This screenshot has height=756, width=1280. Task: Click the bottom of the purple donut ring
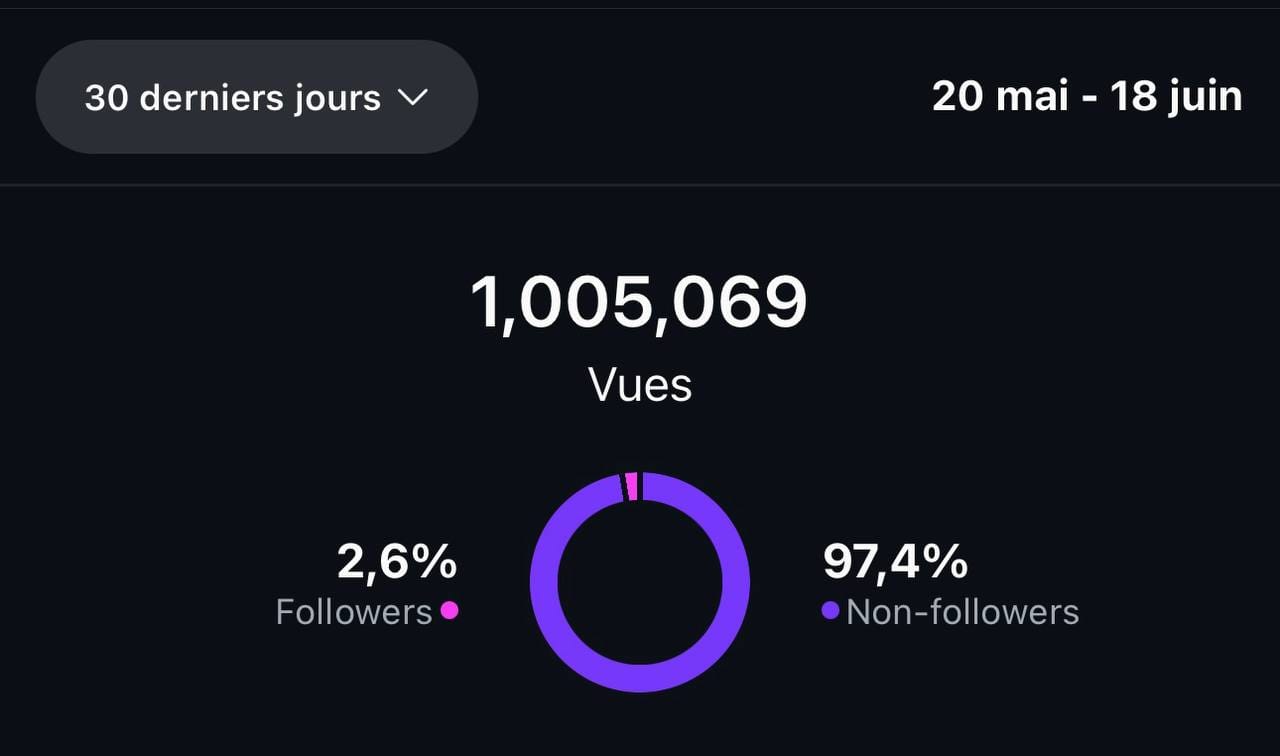[x=640, y=678]
